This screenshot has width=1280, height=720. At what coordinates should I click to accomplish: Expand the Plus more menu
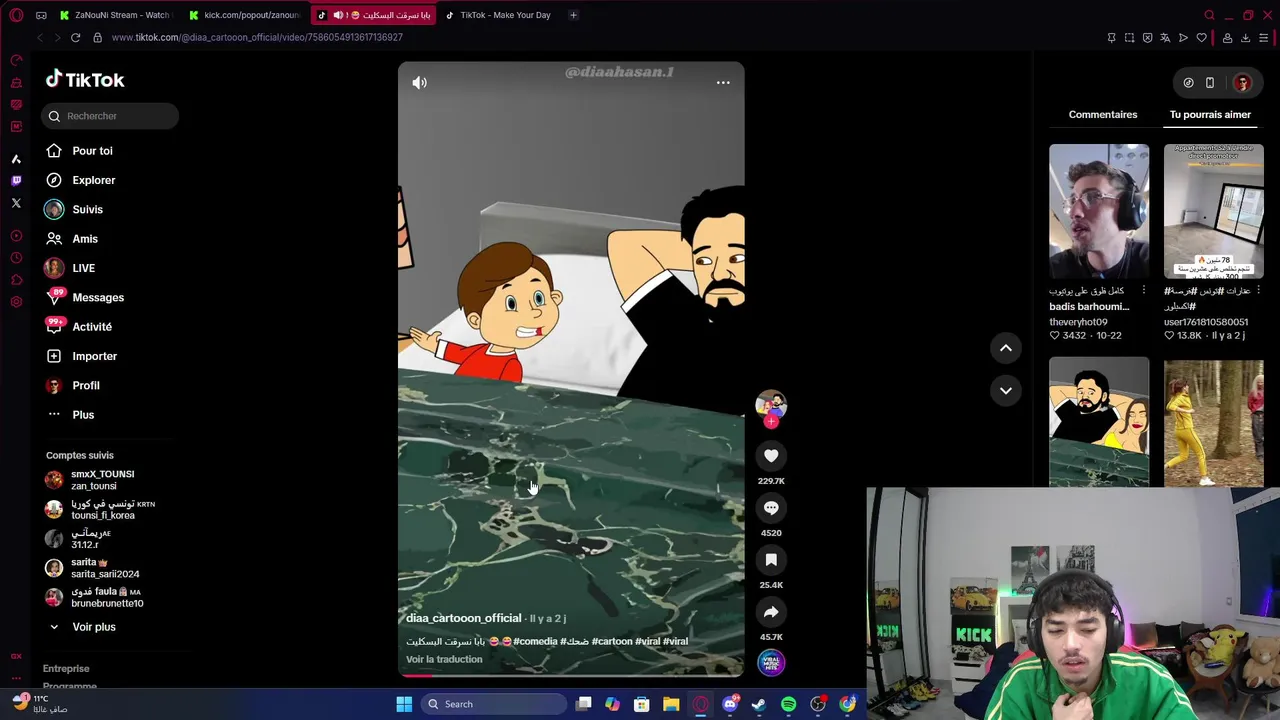pos(70,415)
